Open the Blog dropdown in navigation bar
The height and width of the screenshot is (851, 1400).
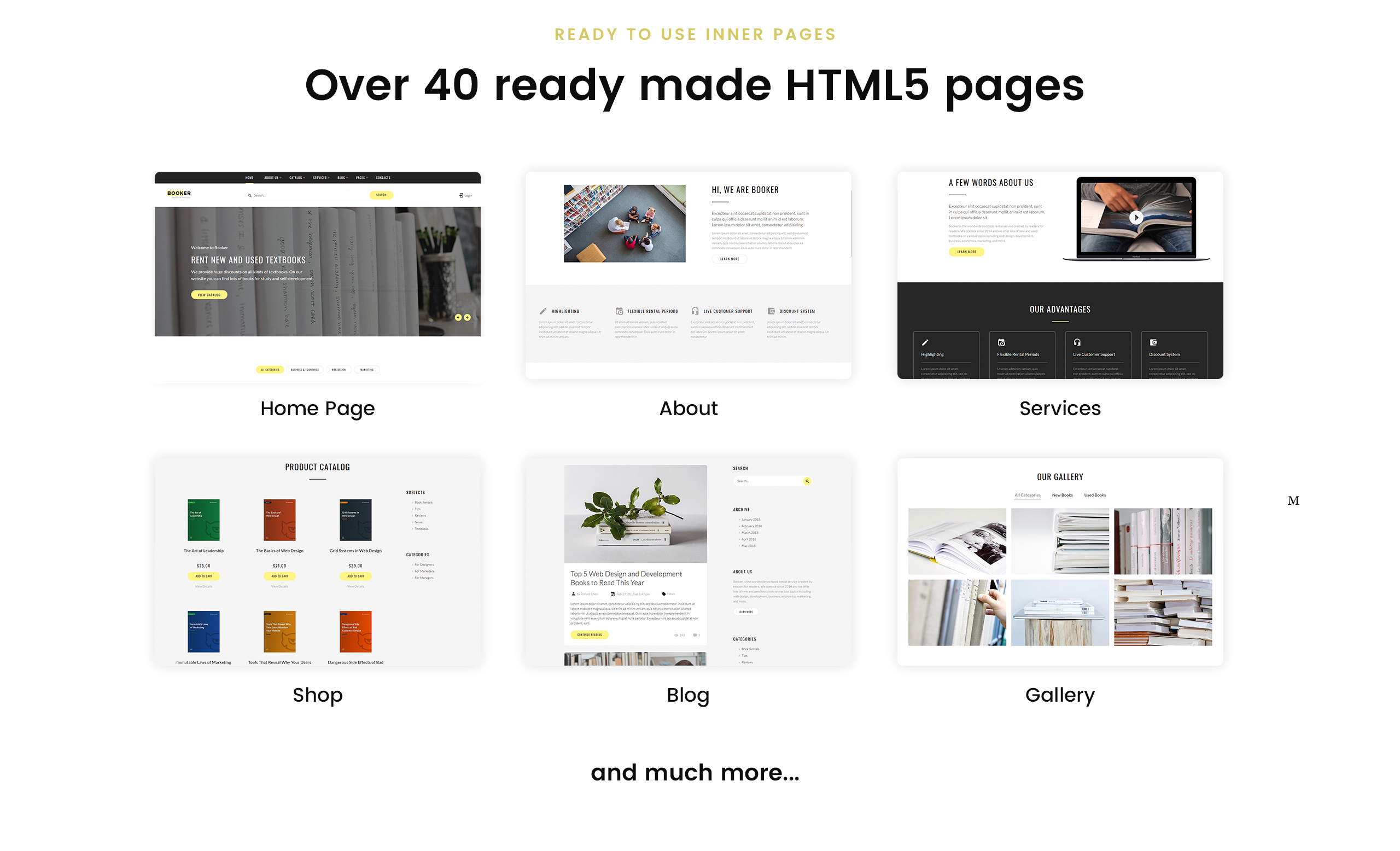(x=342, y=178)
